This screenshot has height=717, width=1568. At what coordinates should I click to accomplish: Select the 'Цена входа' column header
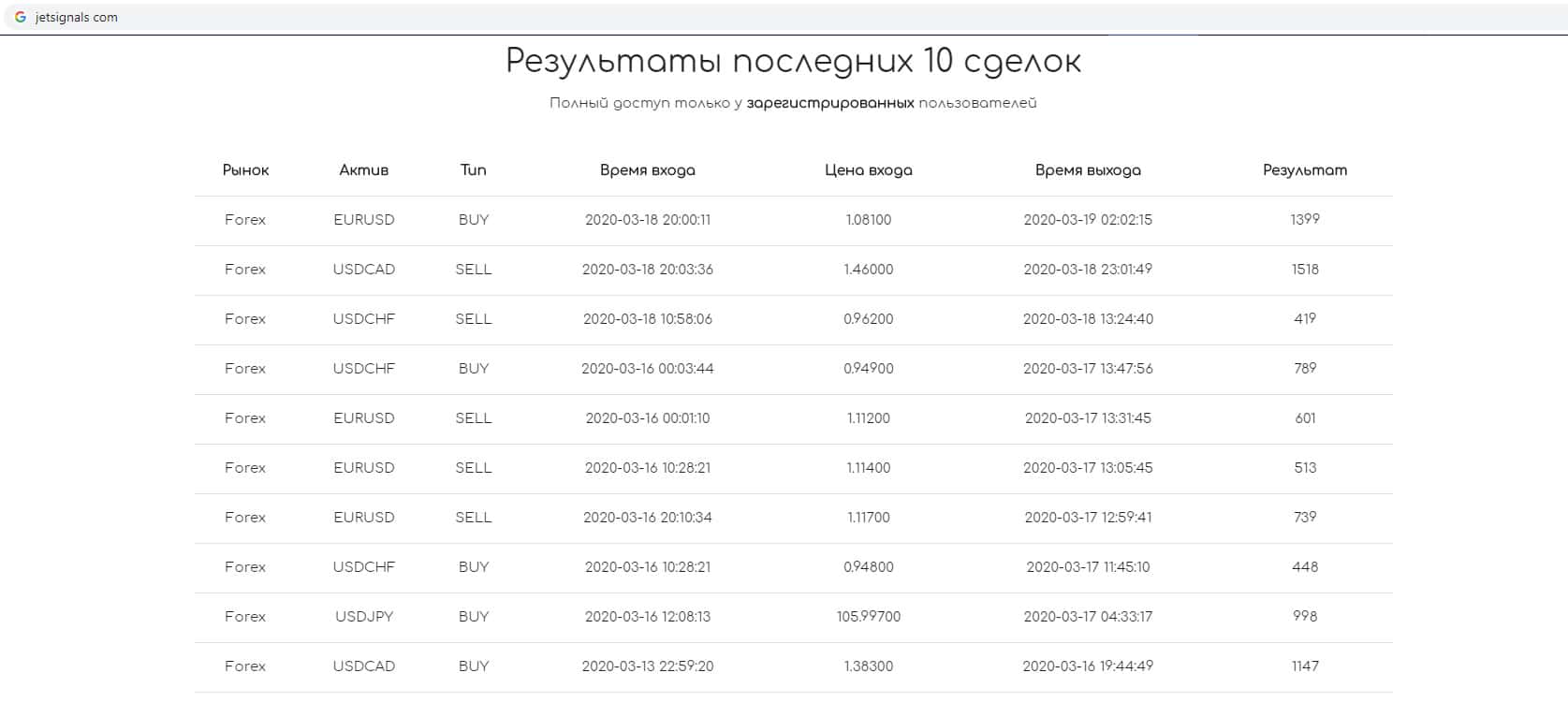(868, 170)
